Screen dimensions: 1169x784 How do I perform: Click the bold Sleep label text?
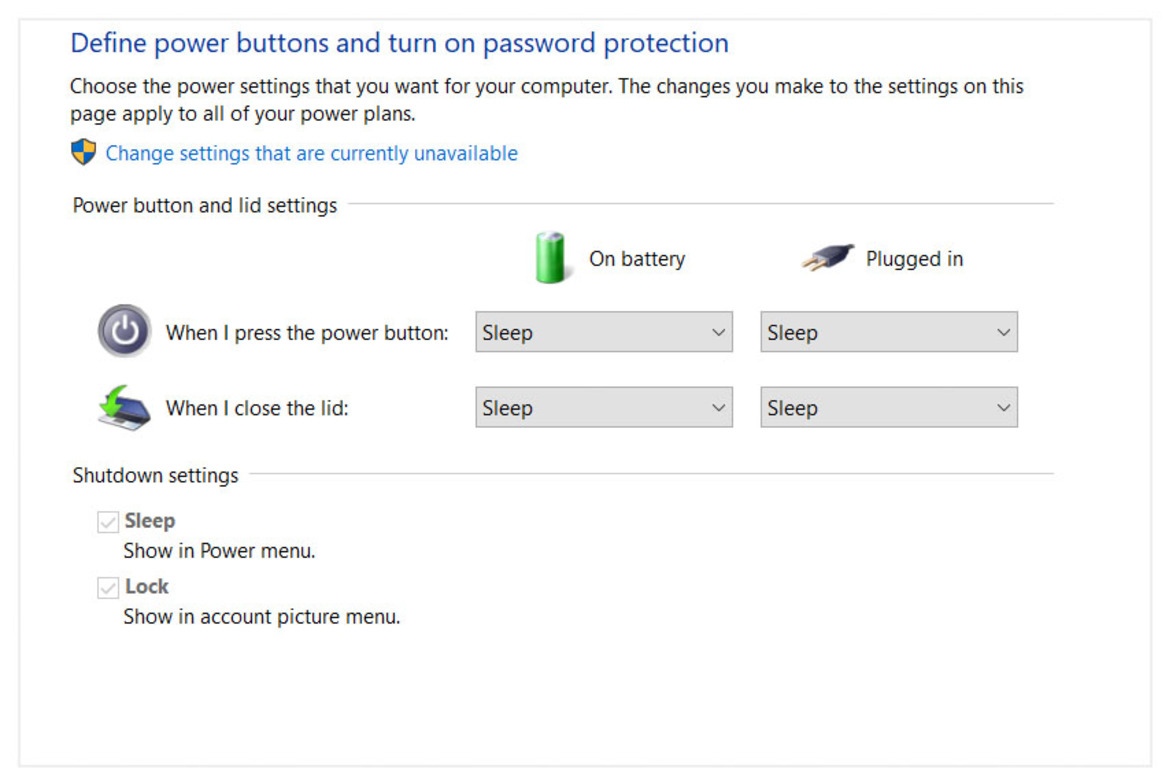(x=150, y=521)
